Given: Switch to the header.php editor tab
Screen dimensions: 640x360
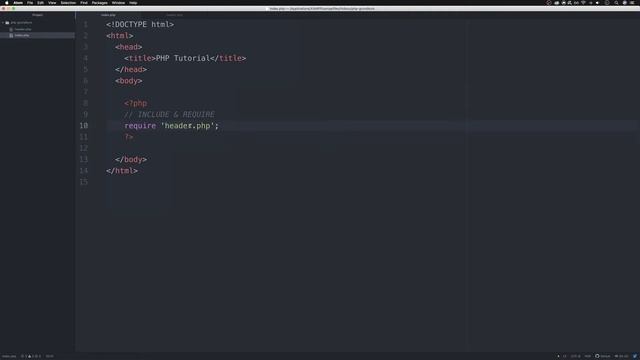Looking at the screenshot, I should (x=174, y=15).
